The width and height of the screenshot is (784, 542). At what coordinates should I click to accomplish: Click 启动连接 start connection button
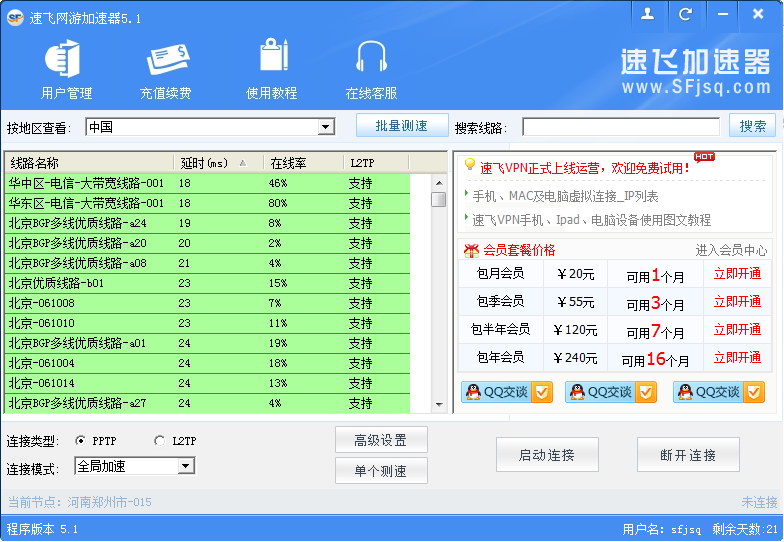point(547,455)
